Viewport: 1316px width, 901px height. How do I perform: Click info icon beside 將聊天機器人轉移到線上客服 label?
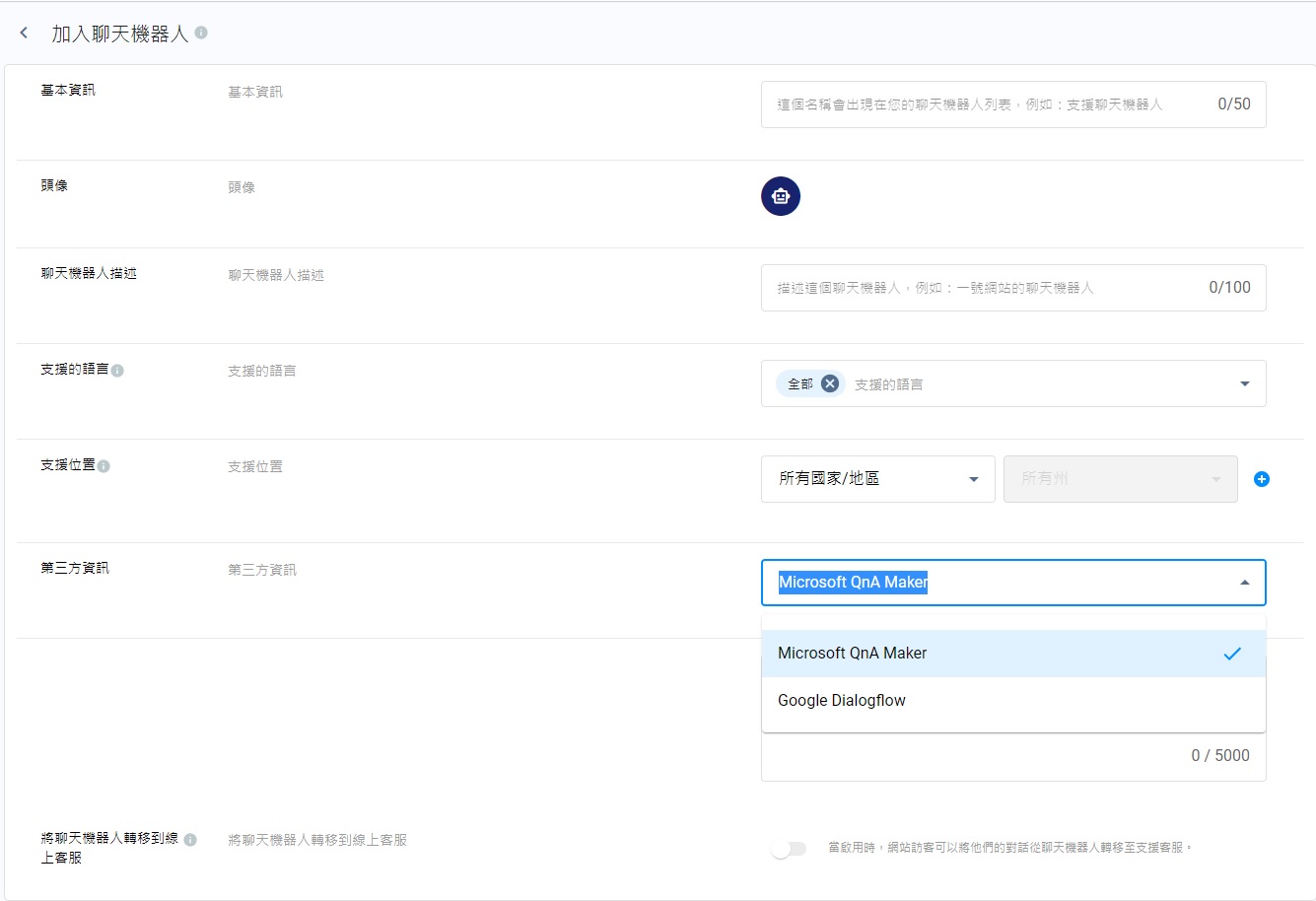pyautogui.click(x=190, y=840)
